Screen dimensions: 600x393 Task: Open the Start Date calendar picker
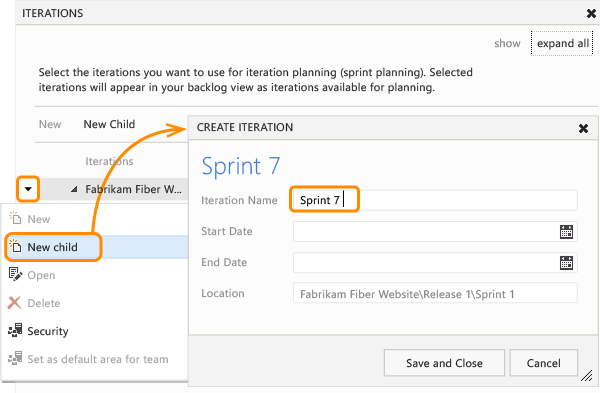coord(566,232)
